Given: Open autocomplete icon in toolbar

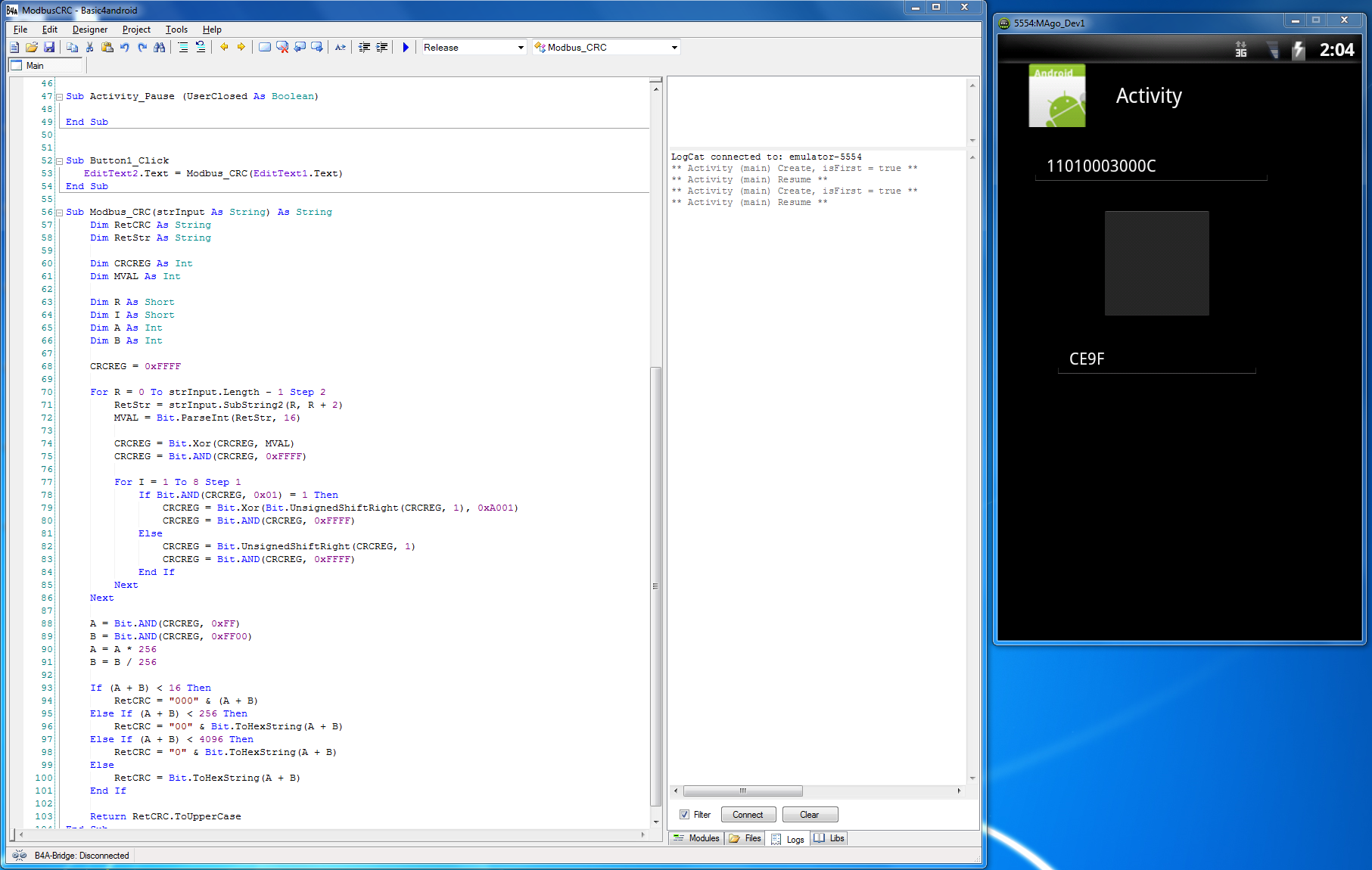Looking at the screenshot, I should coord(341,48).
